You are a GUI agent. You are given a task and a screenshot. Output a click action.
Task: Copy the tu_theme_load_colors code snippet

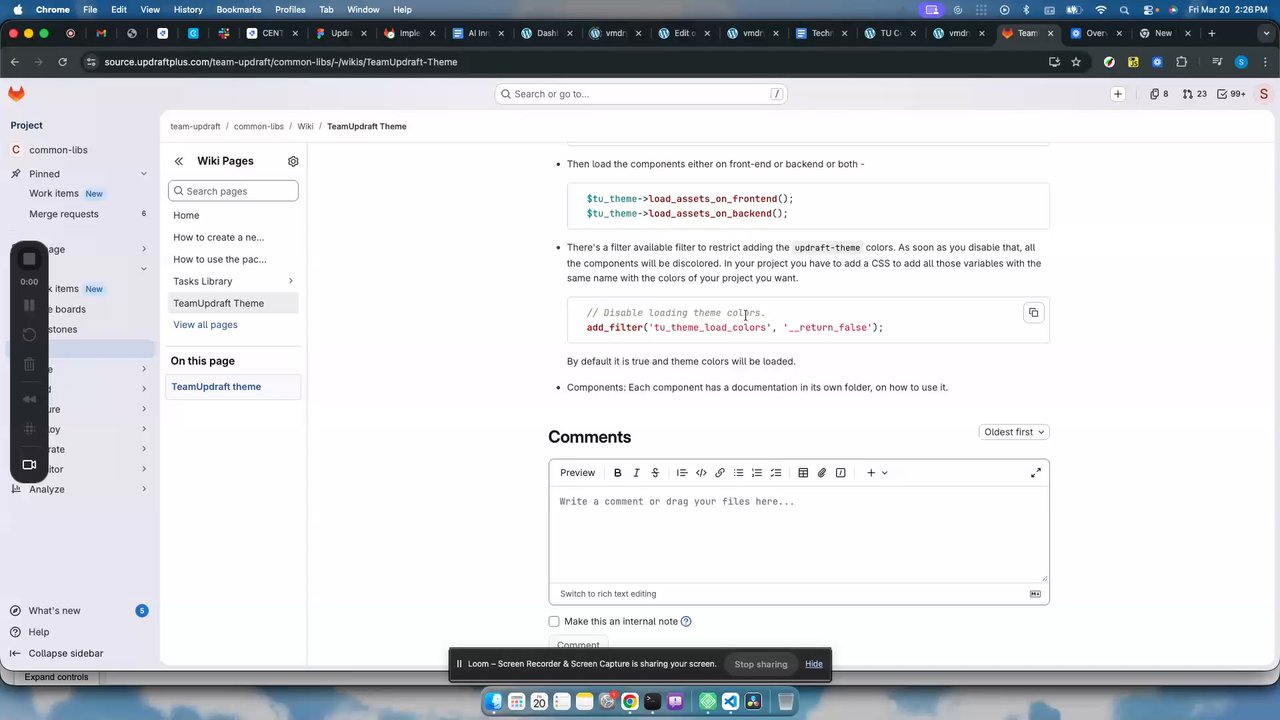pos(1033,313)
